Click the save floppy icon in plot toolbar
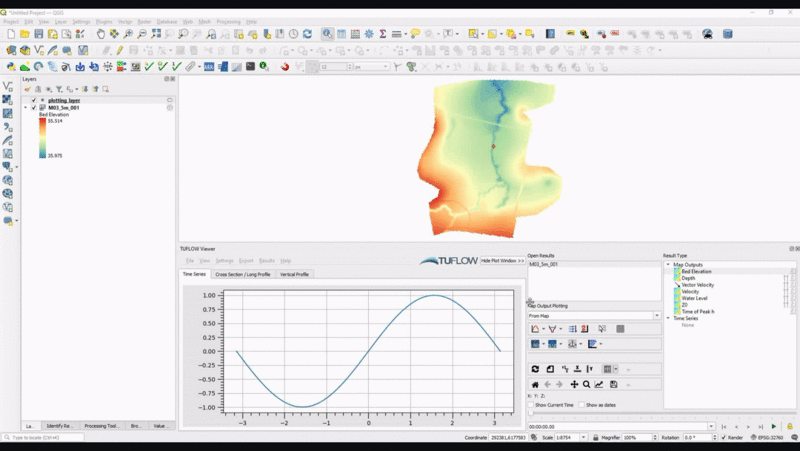Image resolution: width=800 pixels, height=451 pixels. point(612,384)
